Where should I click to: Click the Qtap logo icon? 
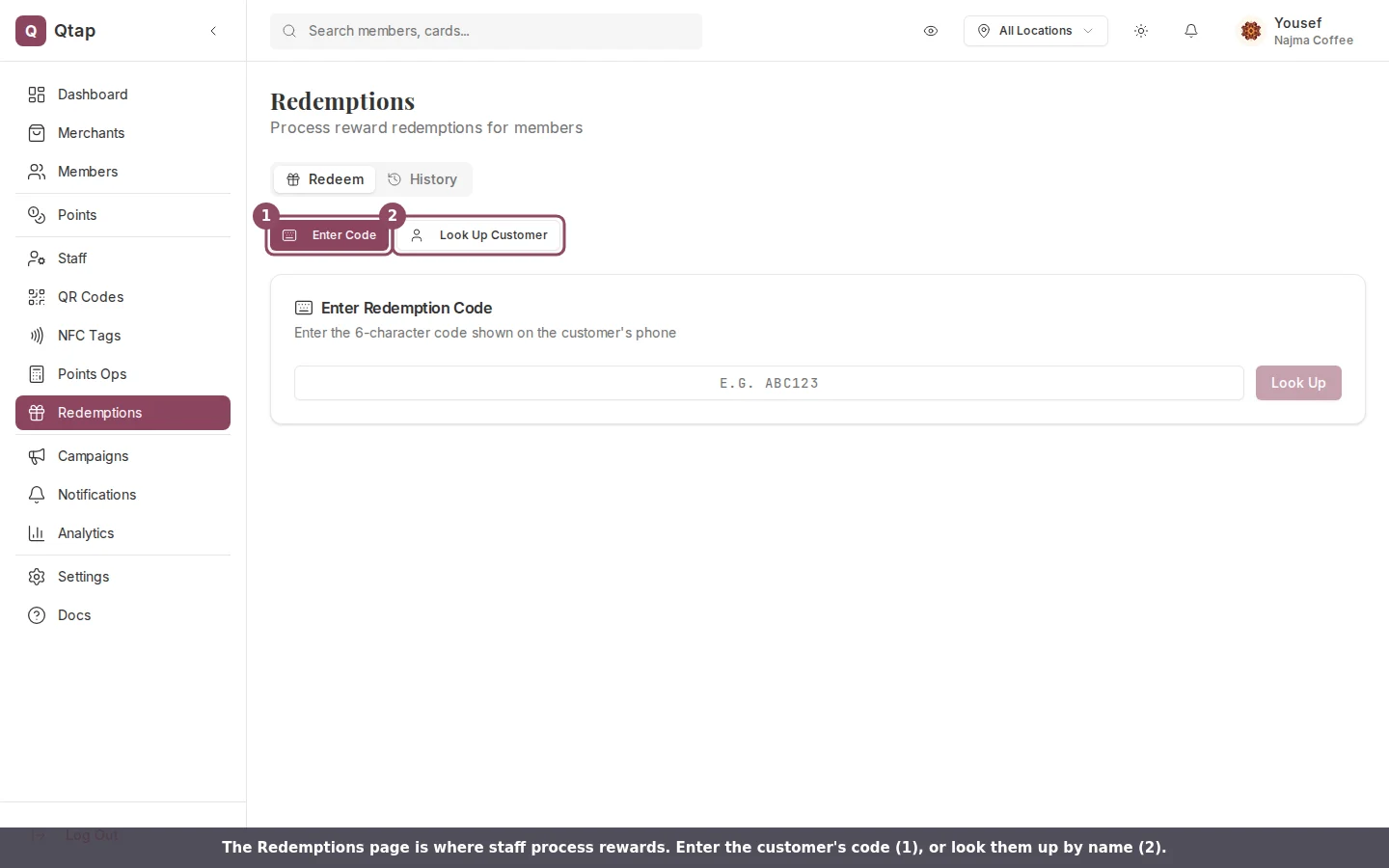(31, 31)
